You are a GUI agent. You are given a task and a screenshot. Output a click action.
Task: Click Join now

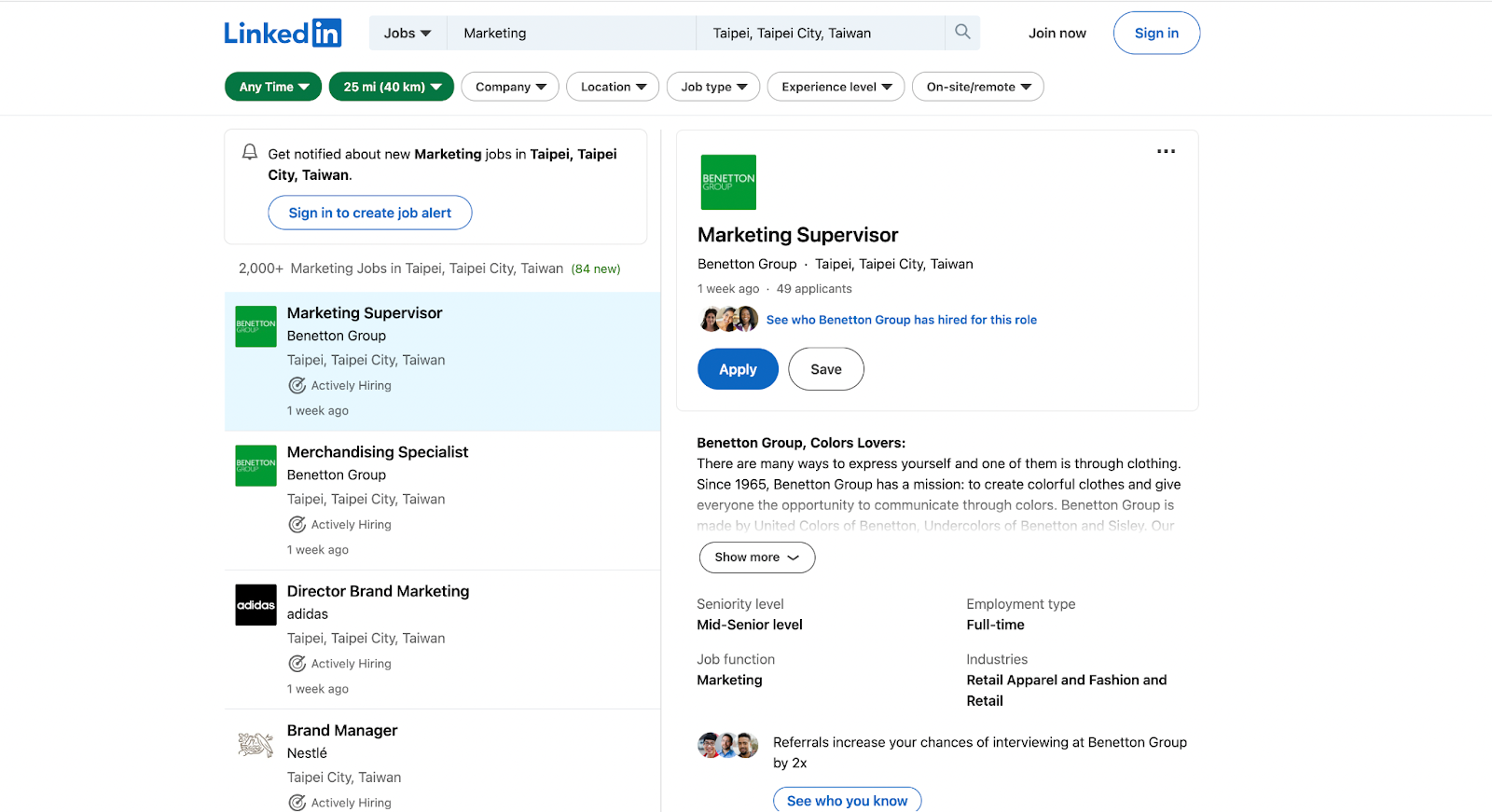tap(1057, 33)
